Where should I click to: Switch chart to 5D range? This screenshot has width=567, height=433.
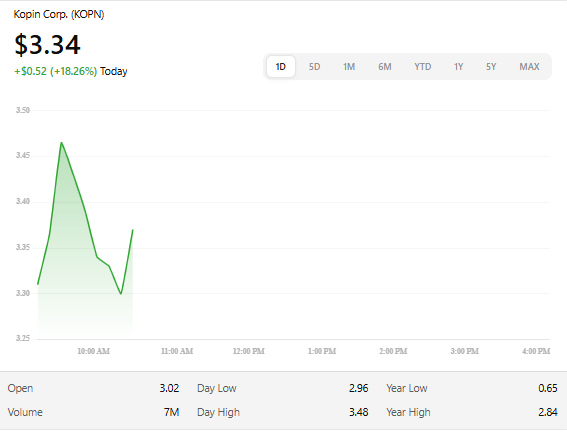[x=314, y=67]
